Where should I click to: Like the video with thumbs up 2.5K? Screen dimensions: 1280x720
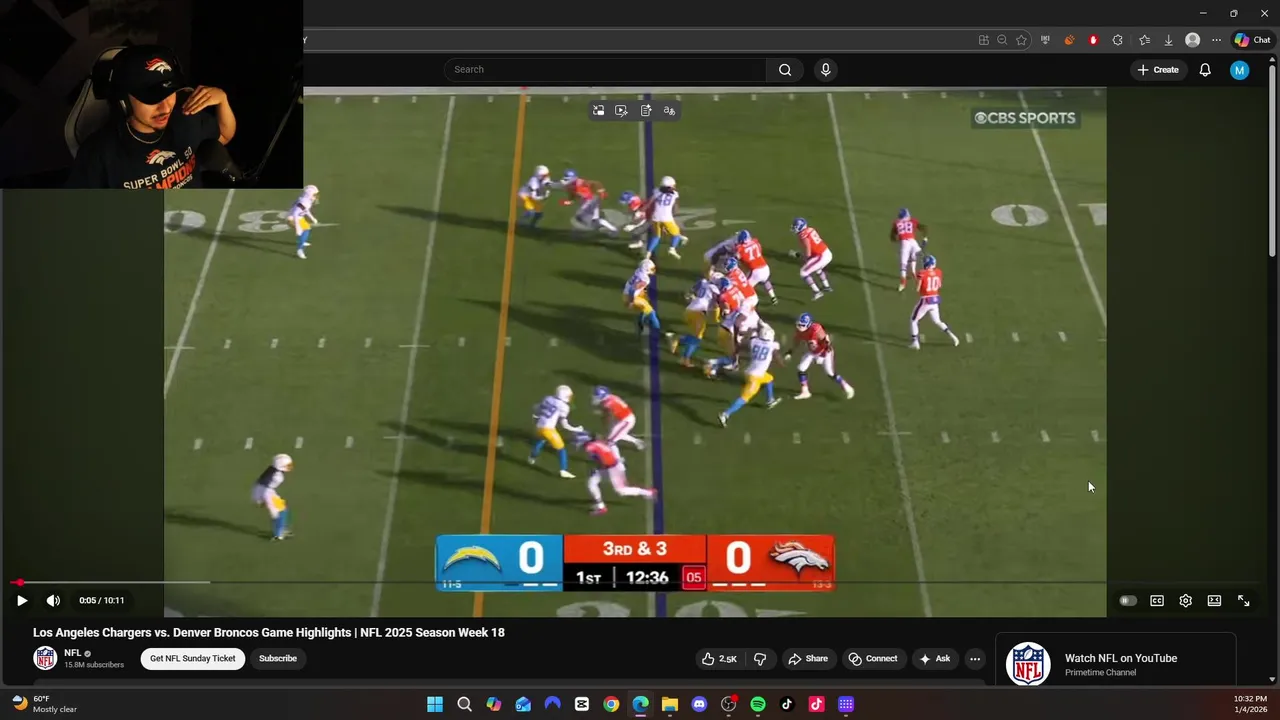720,659
